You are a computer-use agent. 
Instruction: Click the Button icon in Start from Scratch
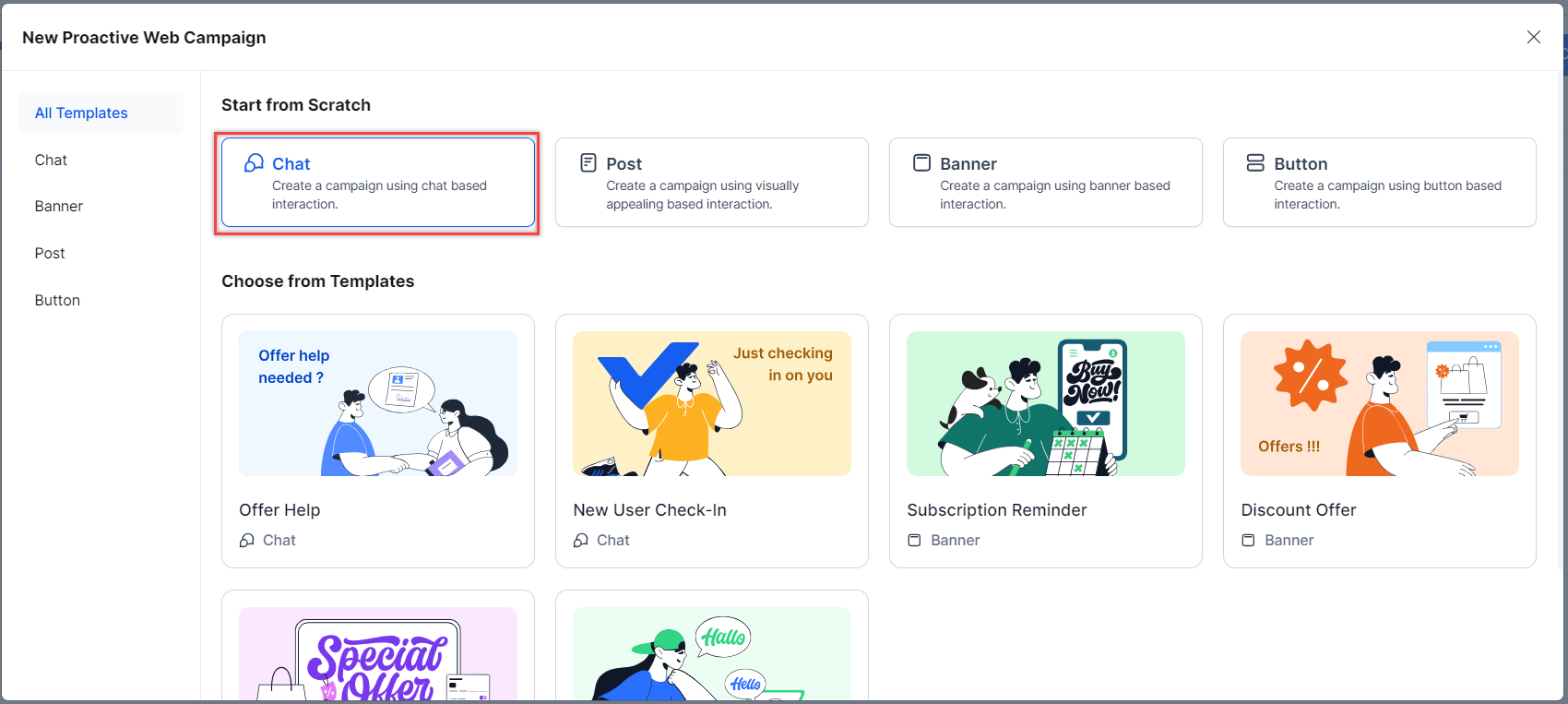click(x=1255, y=163)
